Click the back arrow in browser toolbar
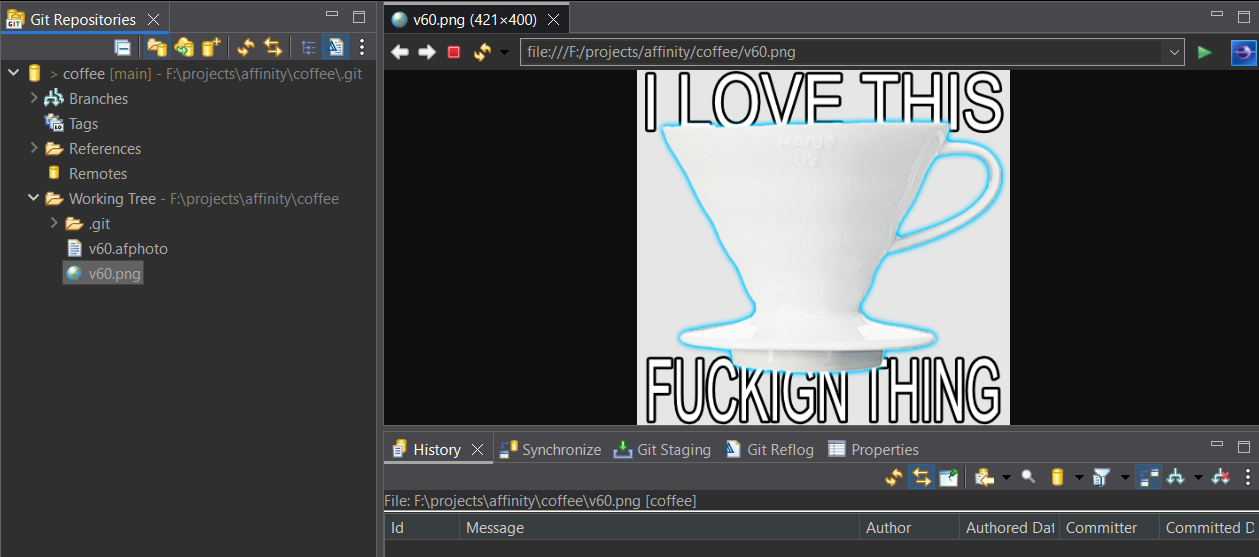This screenshot has height=557, width=1259. (399, 52)
